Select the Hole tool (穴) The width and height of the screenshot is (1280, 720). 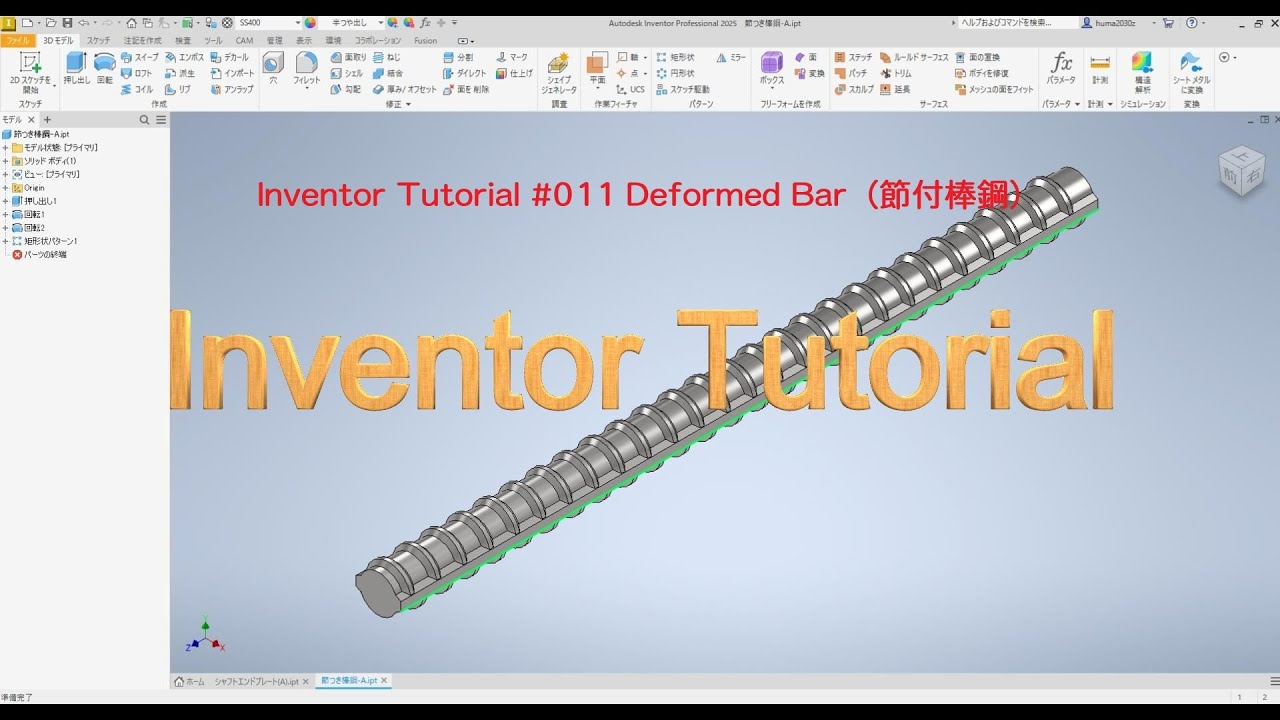pyautogui.click(x=273, y=68)
